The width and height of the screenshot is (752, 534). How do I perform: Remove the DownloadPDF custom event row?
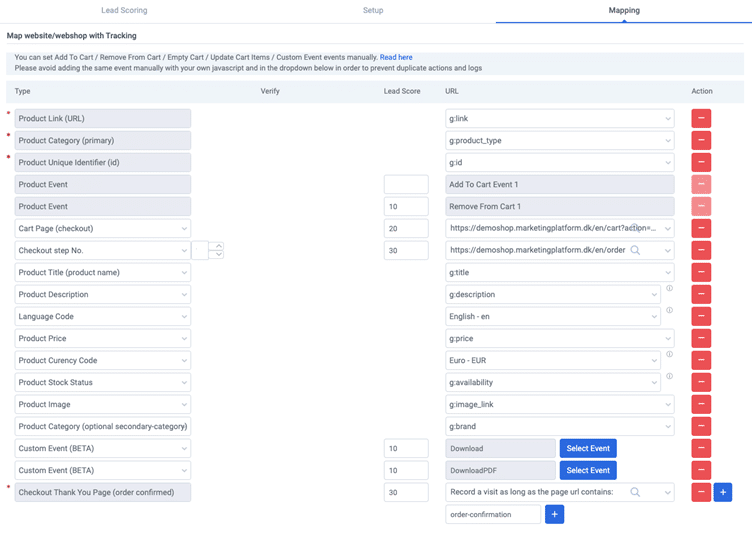(701, 471)
